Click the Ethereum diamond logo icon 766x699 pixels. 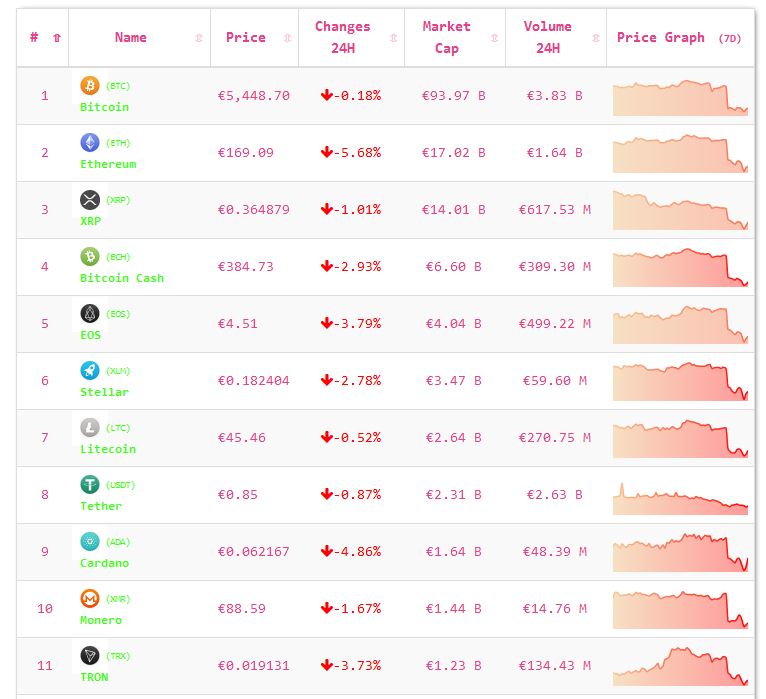click(x=90, y=143)
